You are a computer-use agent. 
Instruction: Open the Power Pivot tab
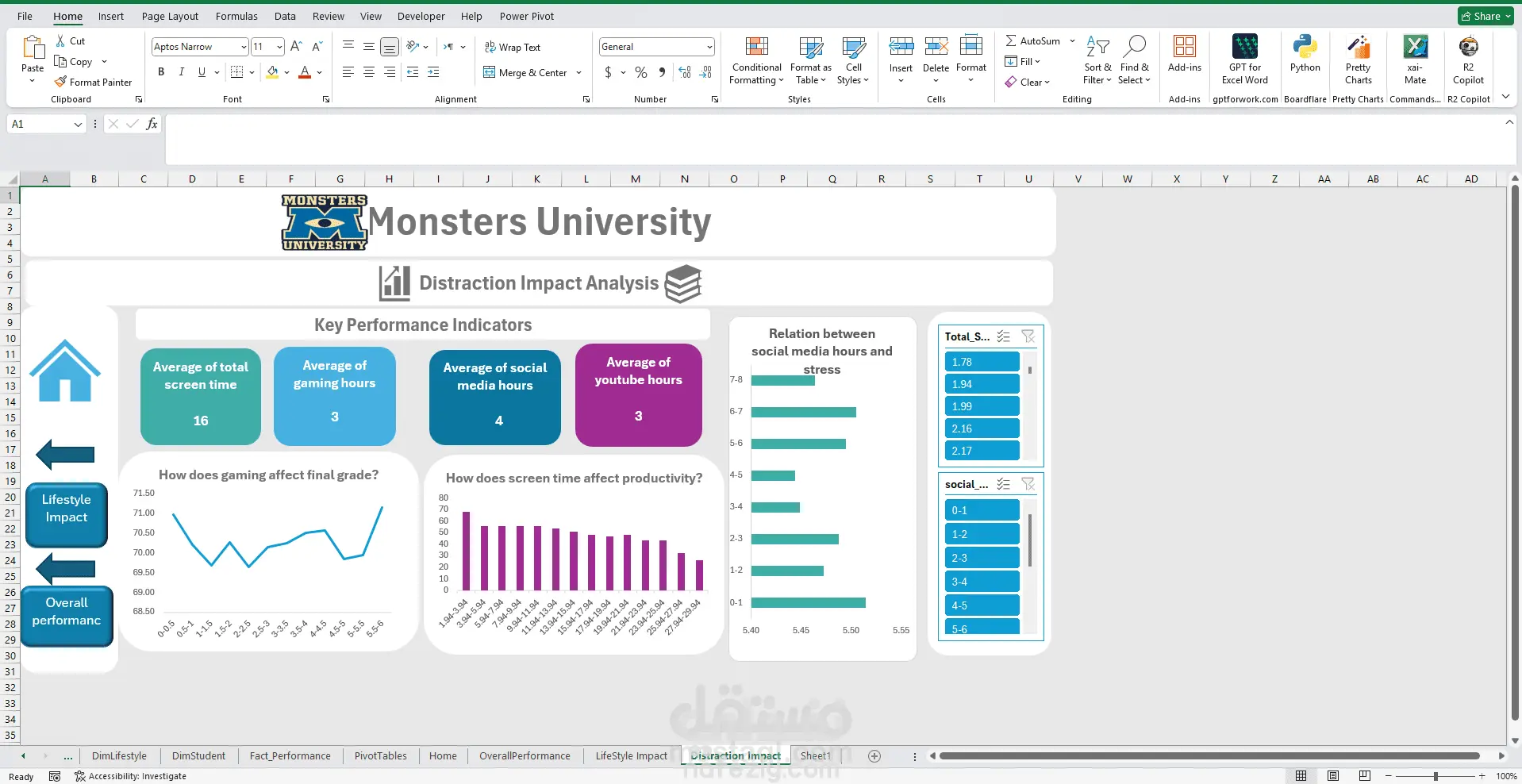(527, 16)
